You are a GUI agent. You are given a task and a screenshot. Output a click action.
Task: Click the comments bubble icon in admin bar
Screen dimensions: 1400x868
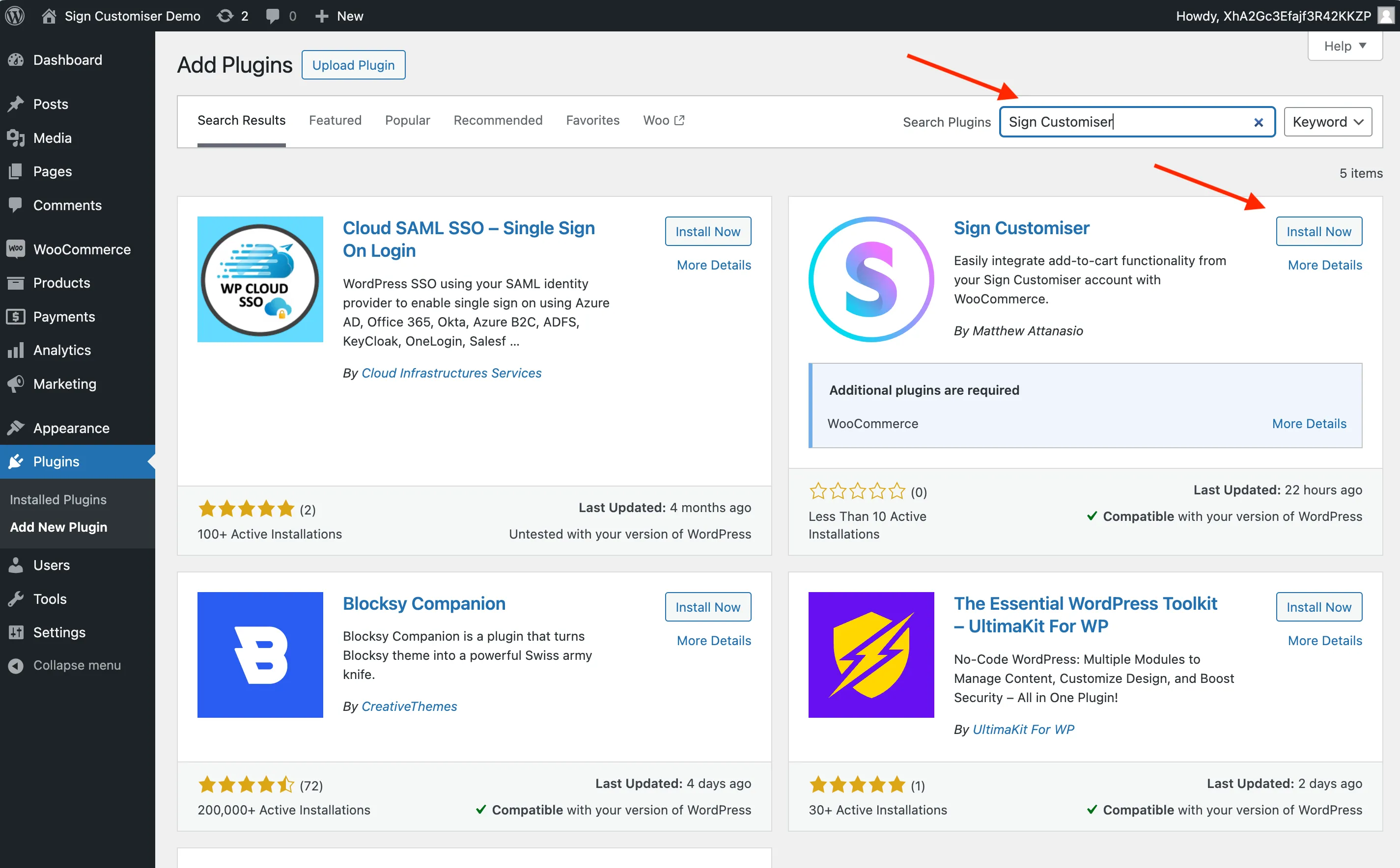click(x=273, y=16)
